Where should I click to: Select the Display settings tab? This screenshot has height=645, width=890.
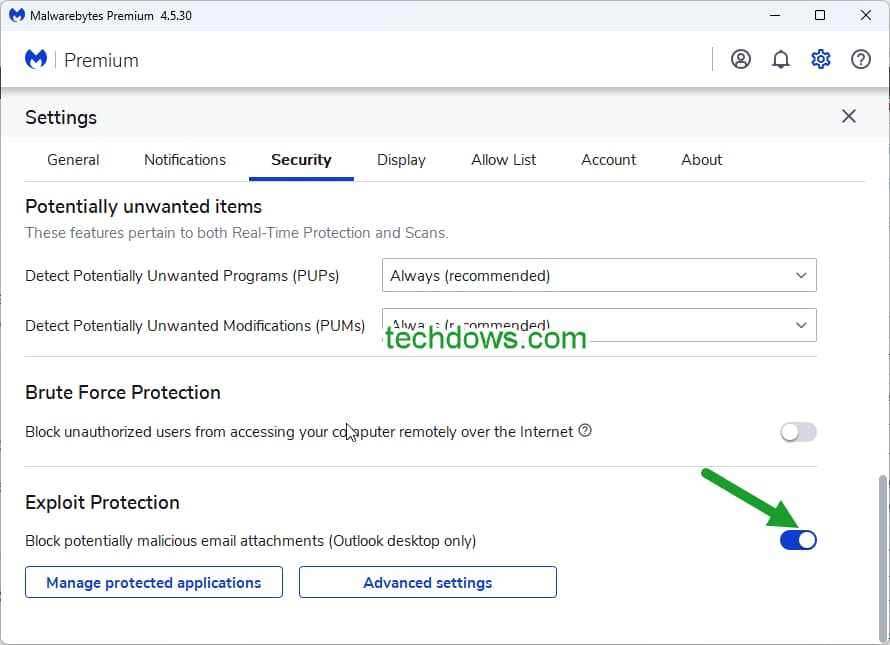[x=401, y=160]
